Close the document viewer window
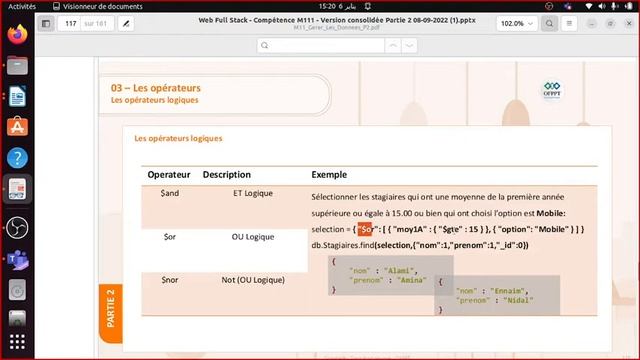The height and width of the screenshot is (360, 640). click(629, 24)
